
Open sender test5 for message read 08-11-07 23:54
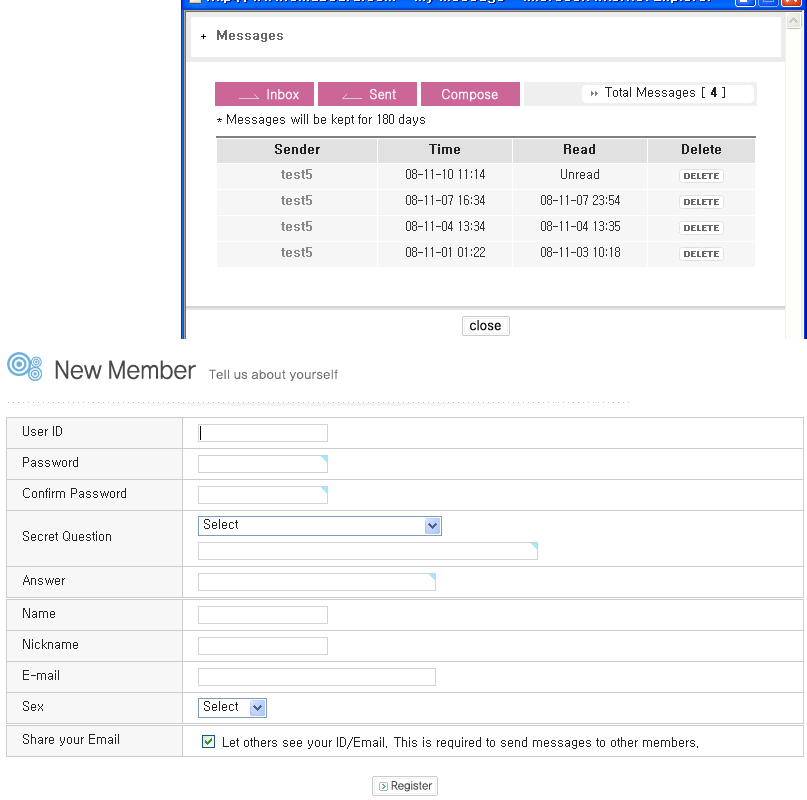[x=296, y=201]
